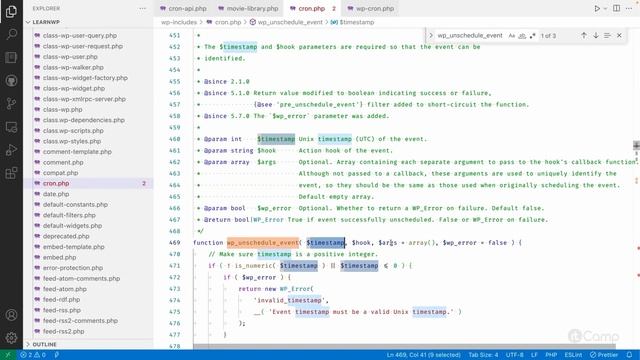
Task: Click the Explorer more actions ellipsis
Action: [142, 9]
